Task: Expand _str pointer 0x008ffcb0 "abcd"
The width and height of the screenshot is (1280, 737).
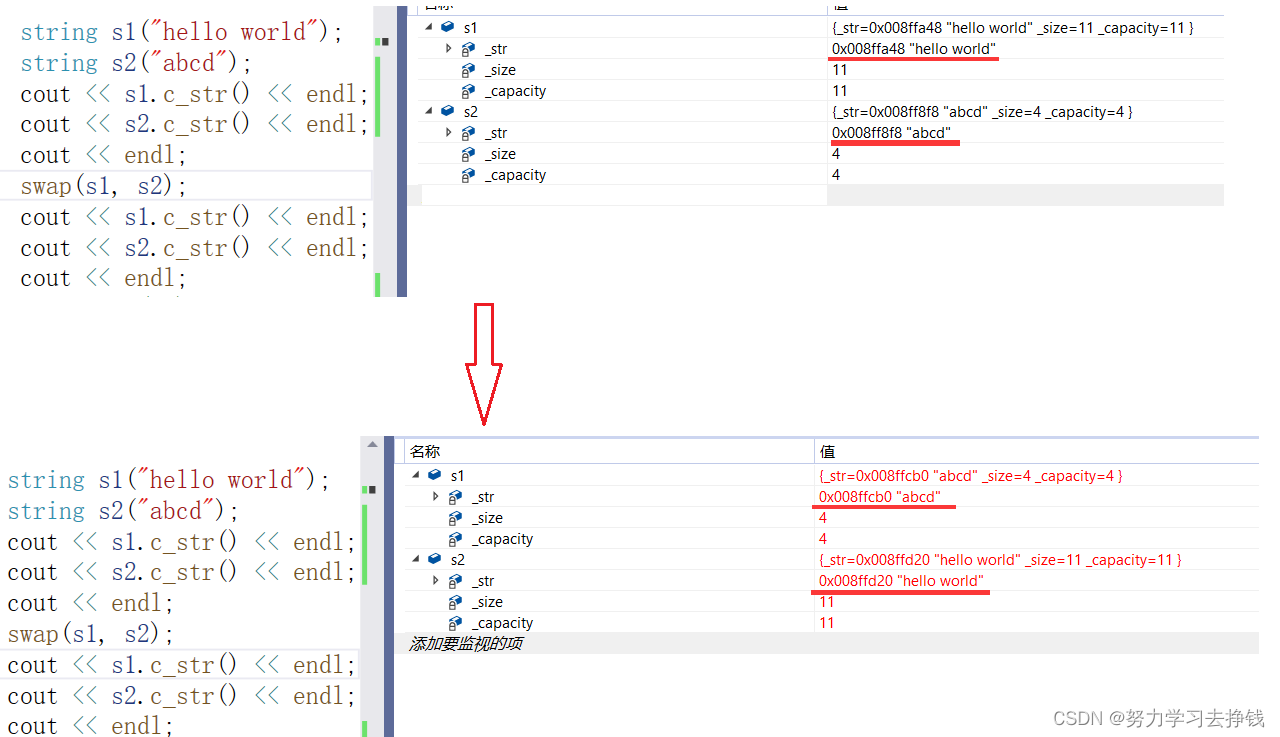Action: tap(436, 497)
